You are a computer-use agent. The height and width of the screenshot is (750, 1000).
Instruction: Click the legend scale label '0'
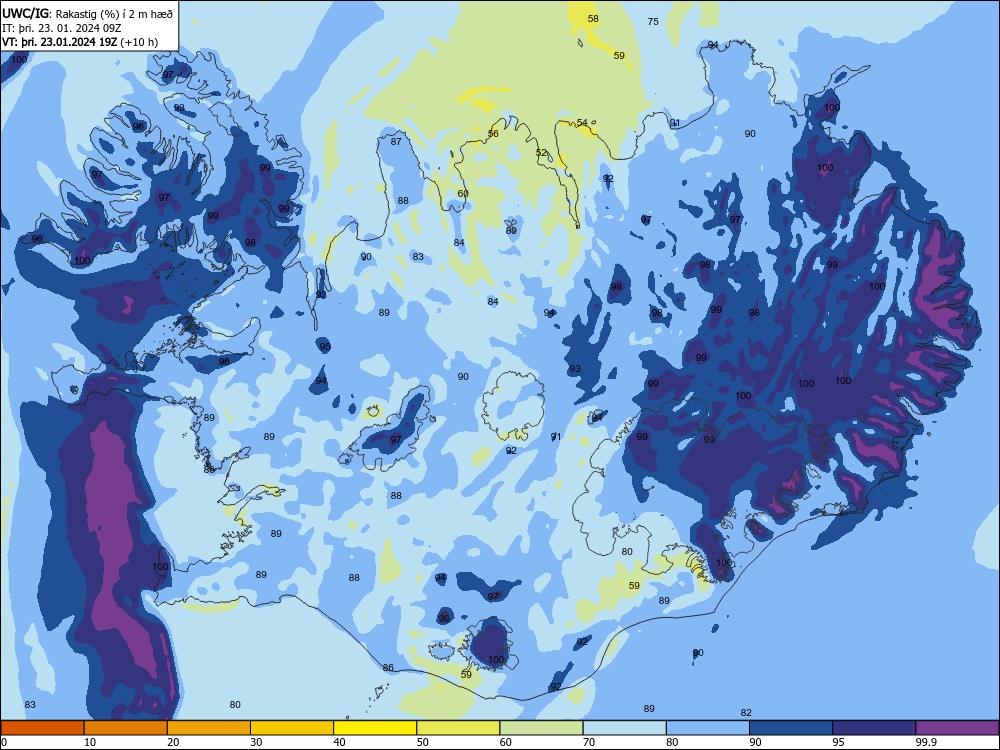click(x=4, y=742)
